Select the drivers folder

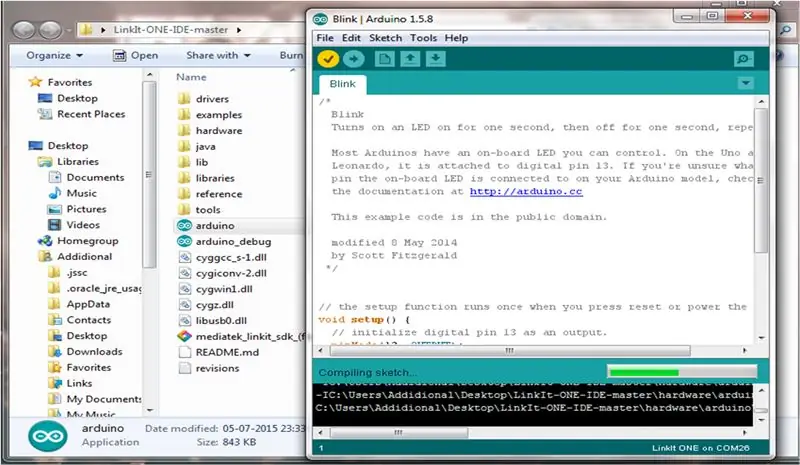click(204, 99)
